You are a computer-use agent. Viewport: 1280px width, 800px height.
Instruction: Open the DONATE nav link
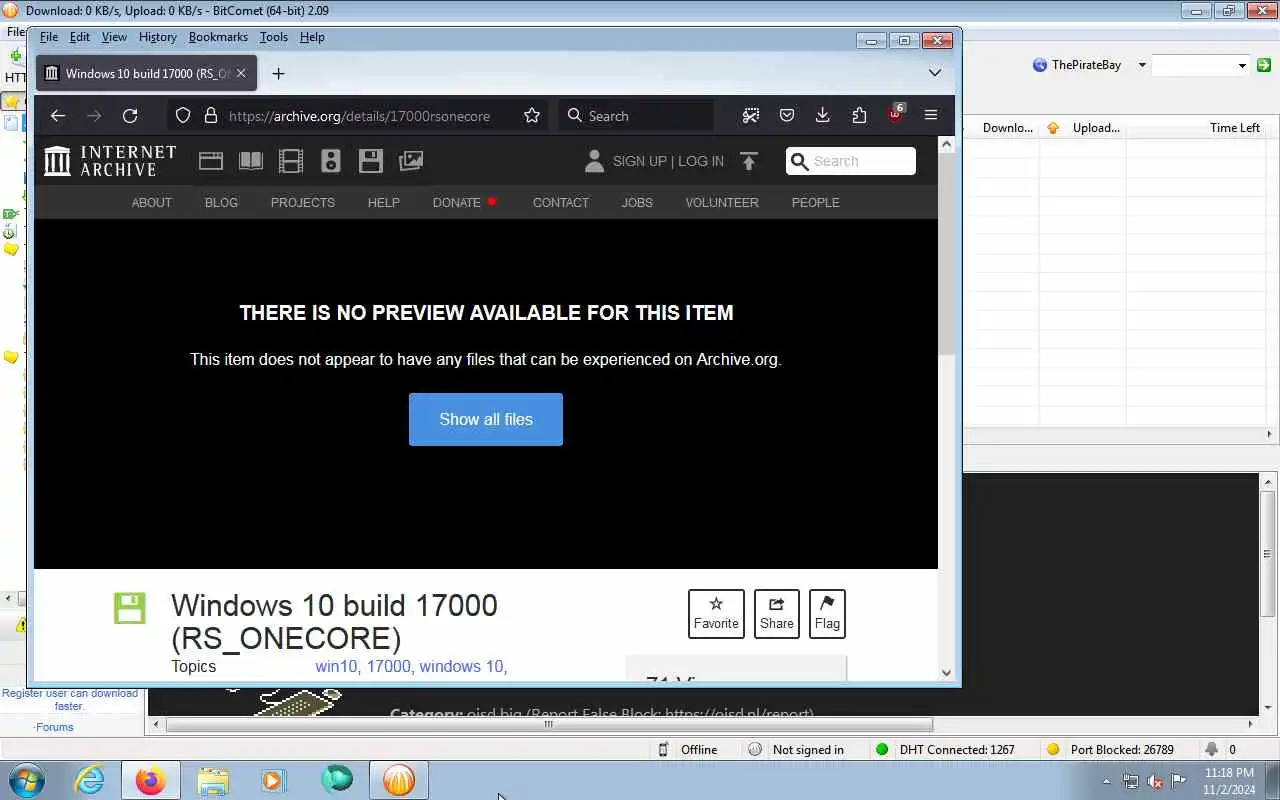click(x=457, y=202)
